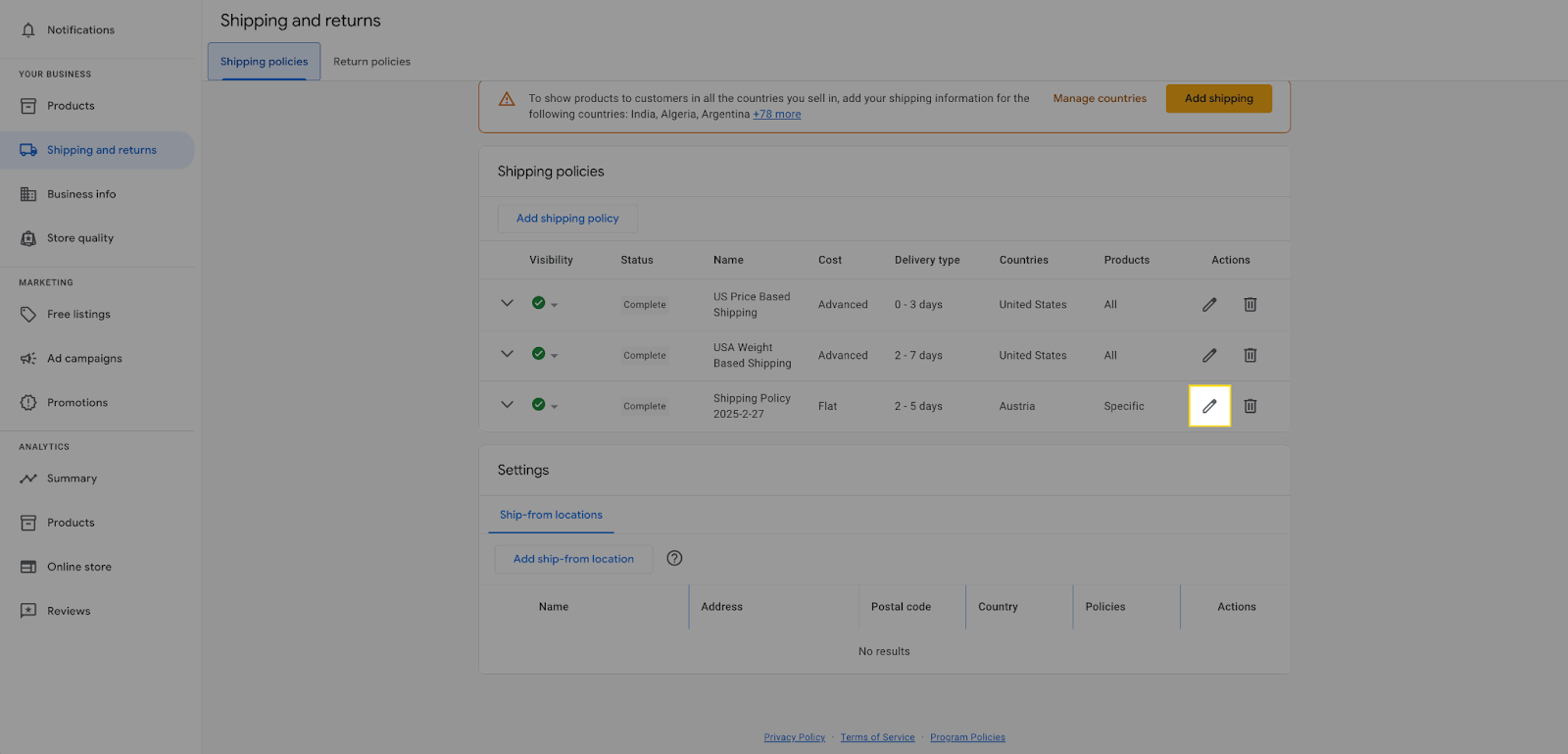The height and width of the screenshot is (754, 1568).
Task: Open the Terms of Service link
Action: click(877, 737)
